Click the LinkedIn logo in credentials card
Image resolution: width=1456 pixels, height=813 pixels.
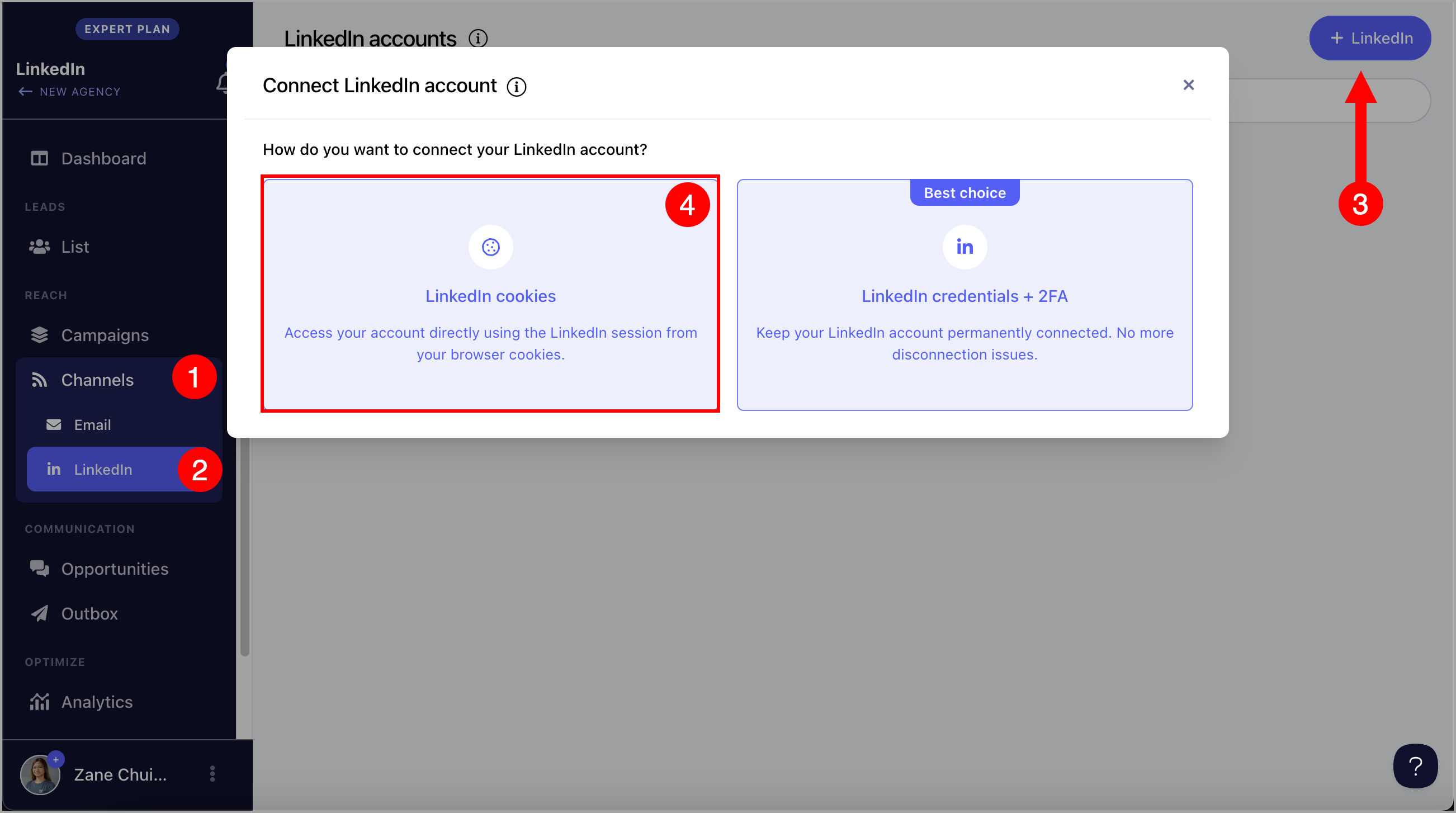pyautogui.click(x=965, y=247)
